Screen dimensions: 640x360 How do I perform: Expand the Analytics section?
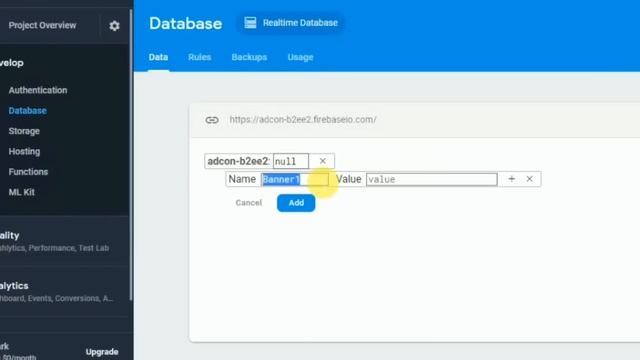(56, 291)
